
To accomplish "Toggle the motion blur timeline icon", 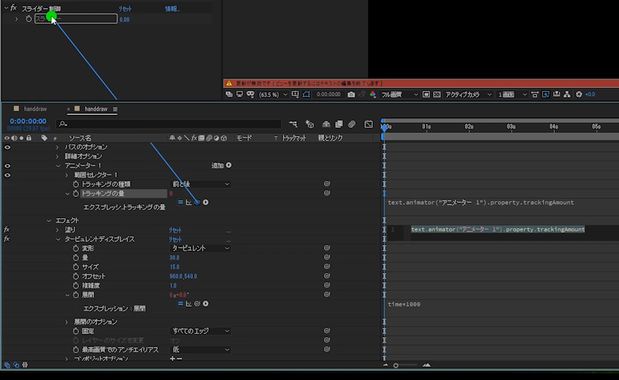I will pos(352,124).
